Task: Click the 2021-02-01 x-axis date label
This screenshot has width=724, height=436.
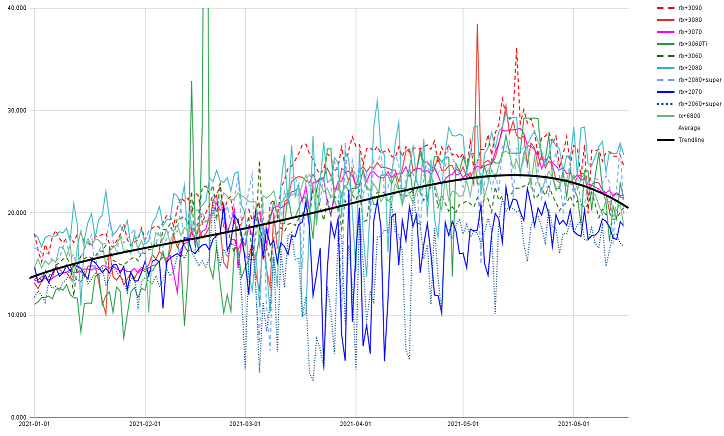Action: click(x=145, y=424)
